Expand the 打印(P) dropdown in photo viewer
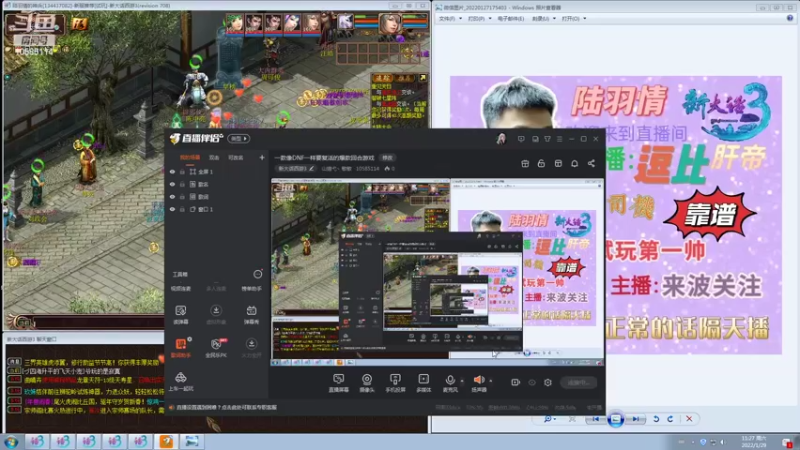This screenshot has height=450, width=800. coord(480,18)
